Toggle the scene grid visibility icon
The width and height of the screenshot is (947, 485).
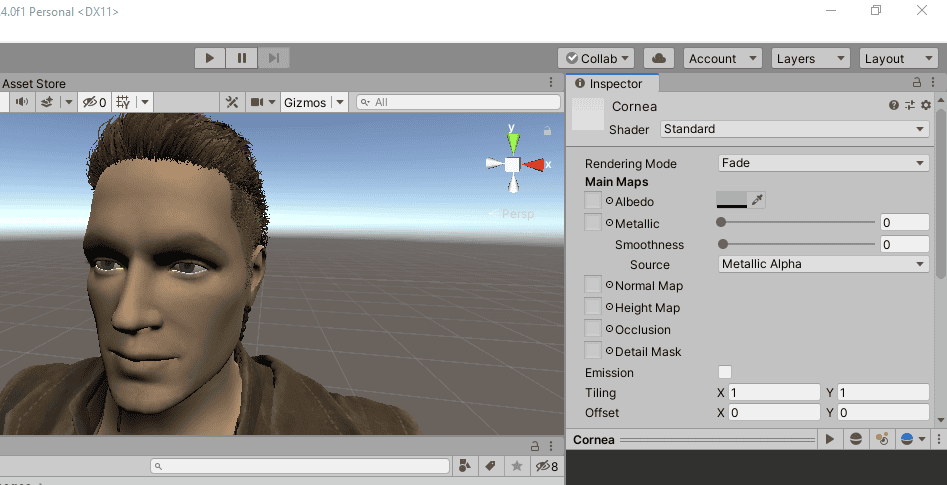[123, 102]
